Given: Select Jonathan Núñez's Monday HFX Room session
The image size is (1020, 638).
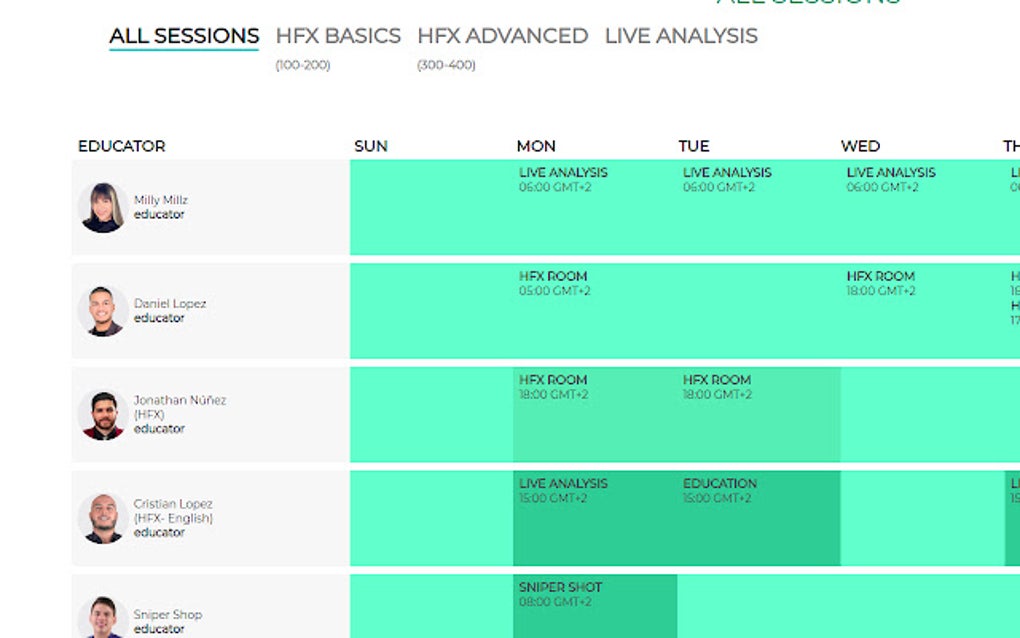Looking at the screenshot, I should pyautogui.click(x=553, y=387).
